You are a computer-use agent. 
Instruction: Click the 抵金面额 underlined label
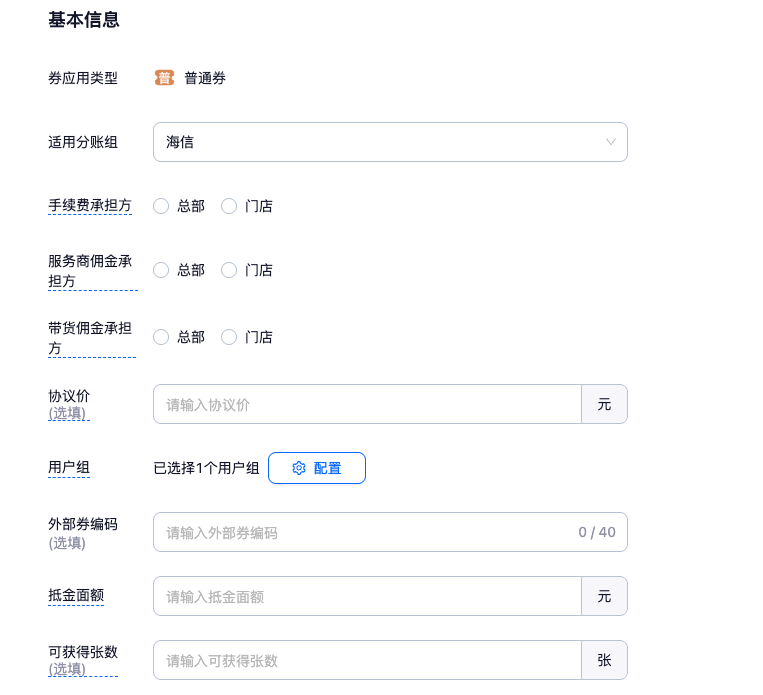click(76, 596)
